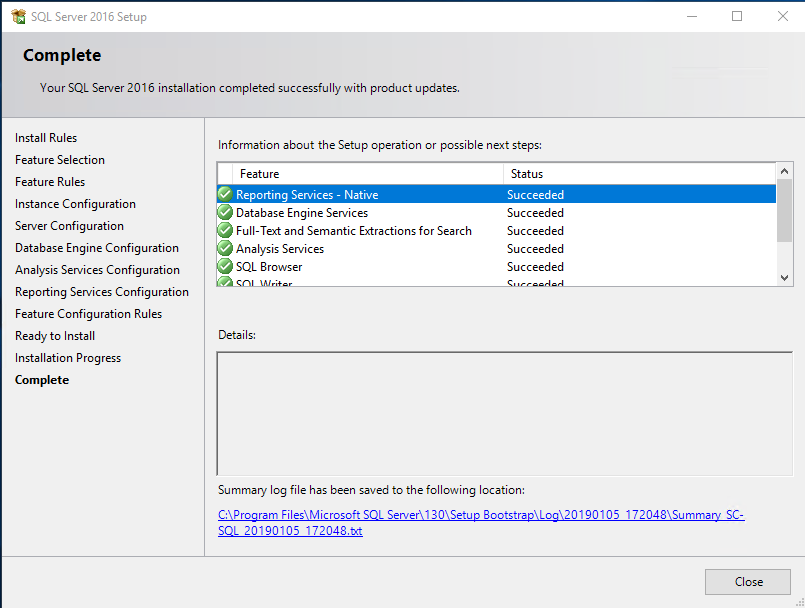Click the Close button to finish setup

748,581
